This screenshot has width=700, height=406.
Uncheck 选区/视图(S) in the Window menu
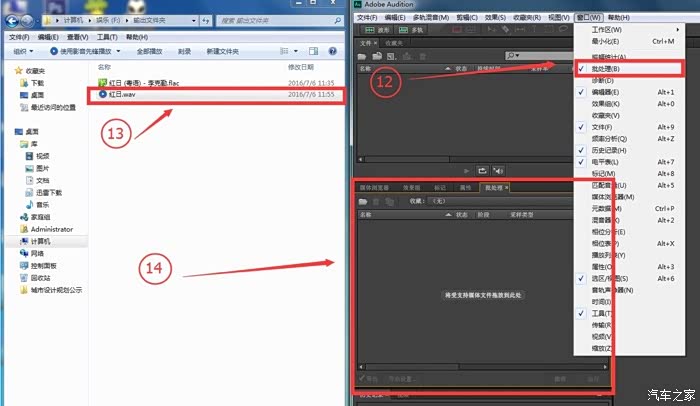[x=629, y=278]
